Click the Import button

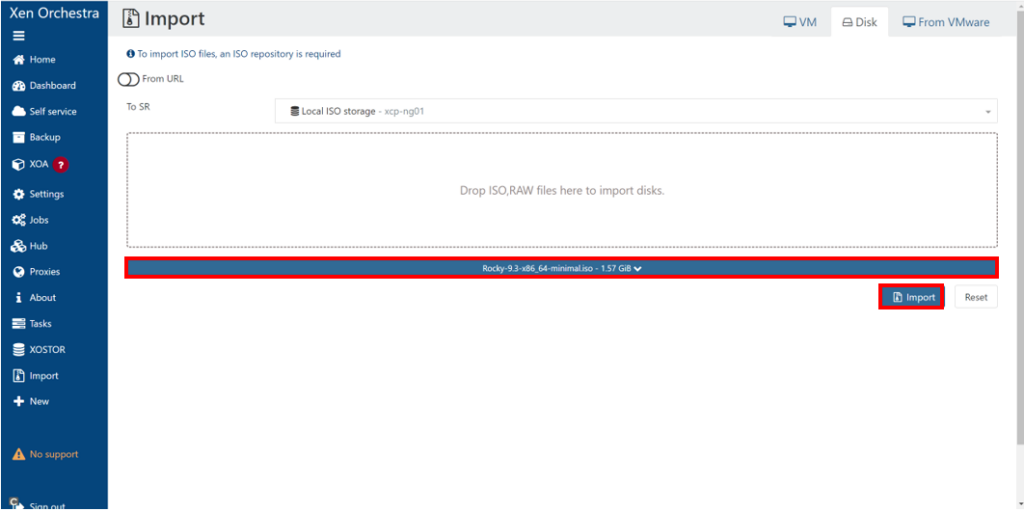pyautogui.click(x=912, y=297)
